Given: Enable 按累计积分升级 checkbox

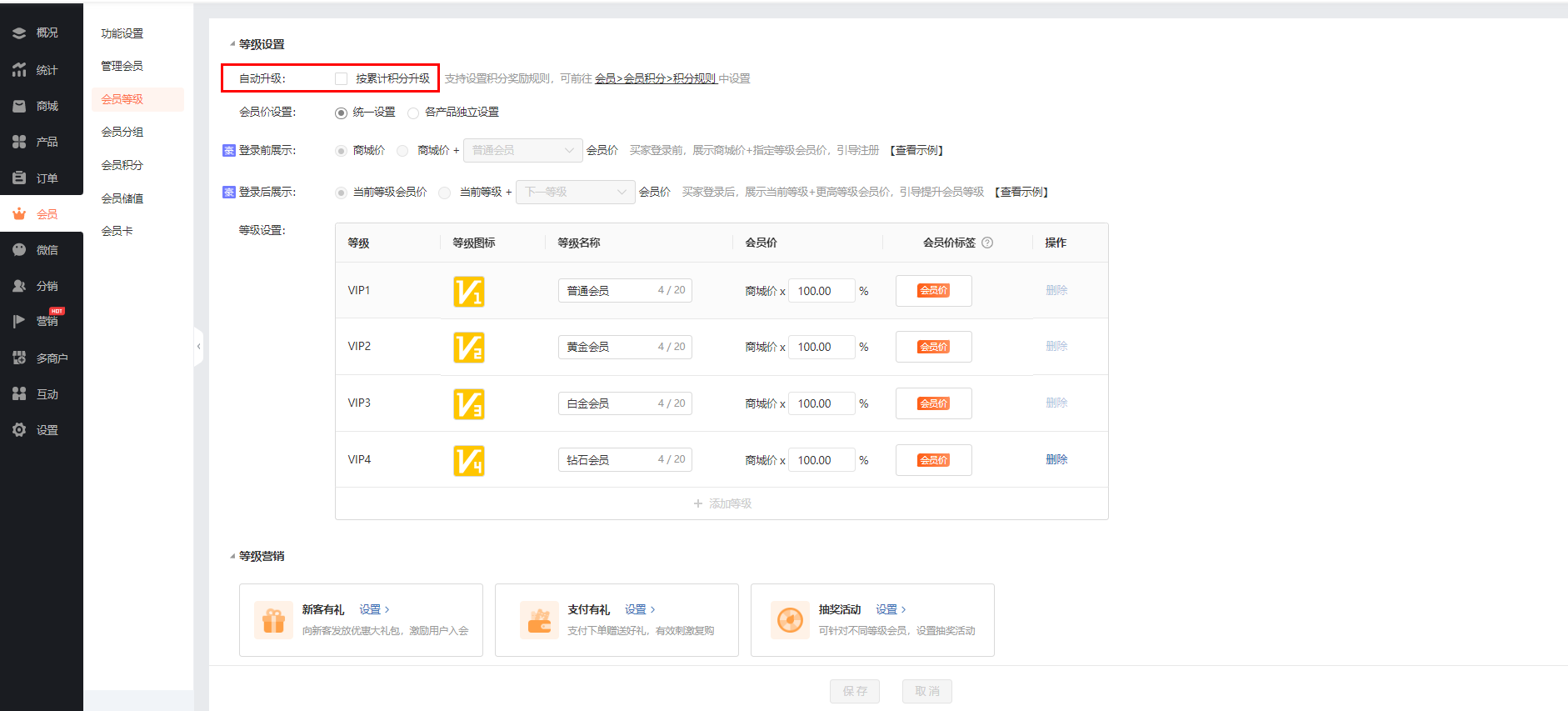Looking at the screenshot, I should point(341,78).
